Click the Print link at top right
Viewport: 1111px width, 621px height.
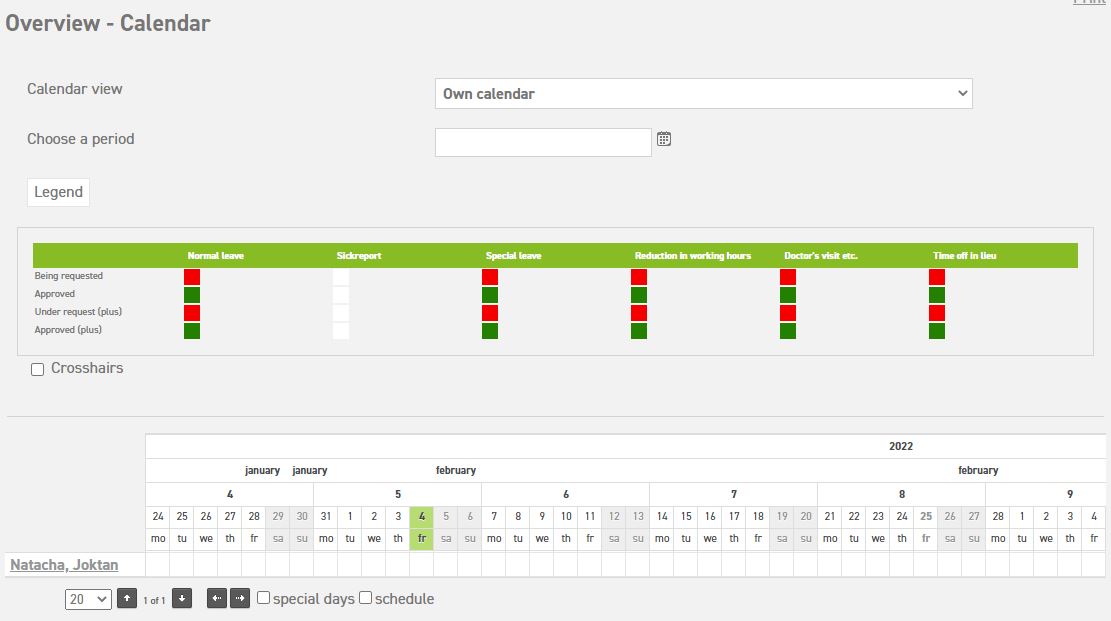click(x=1090, y=4)
